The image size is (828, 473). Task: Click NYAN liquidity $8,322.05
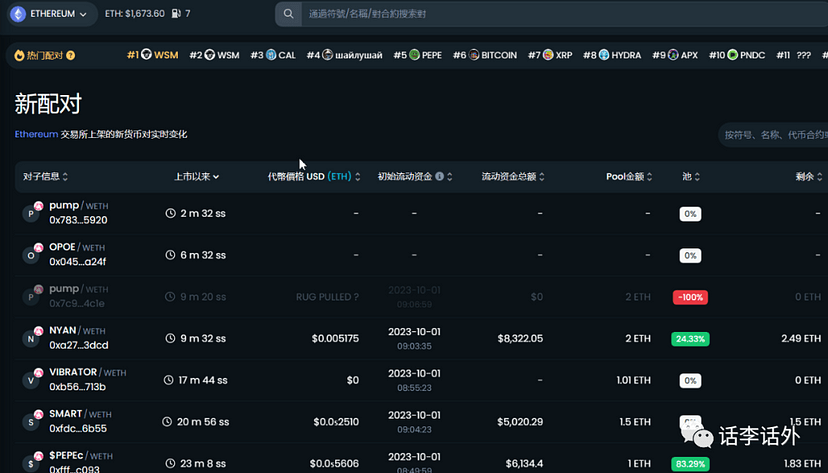click(520, 338)
